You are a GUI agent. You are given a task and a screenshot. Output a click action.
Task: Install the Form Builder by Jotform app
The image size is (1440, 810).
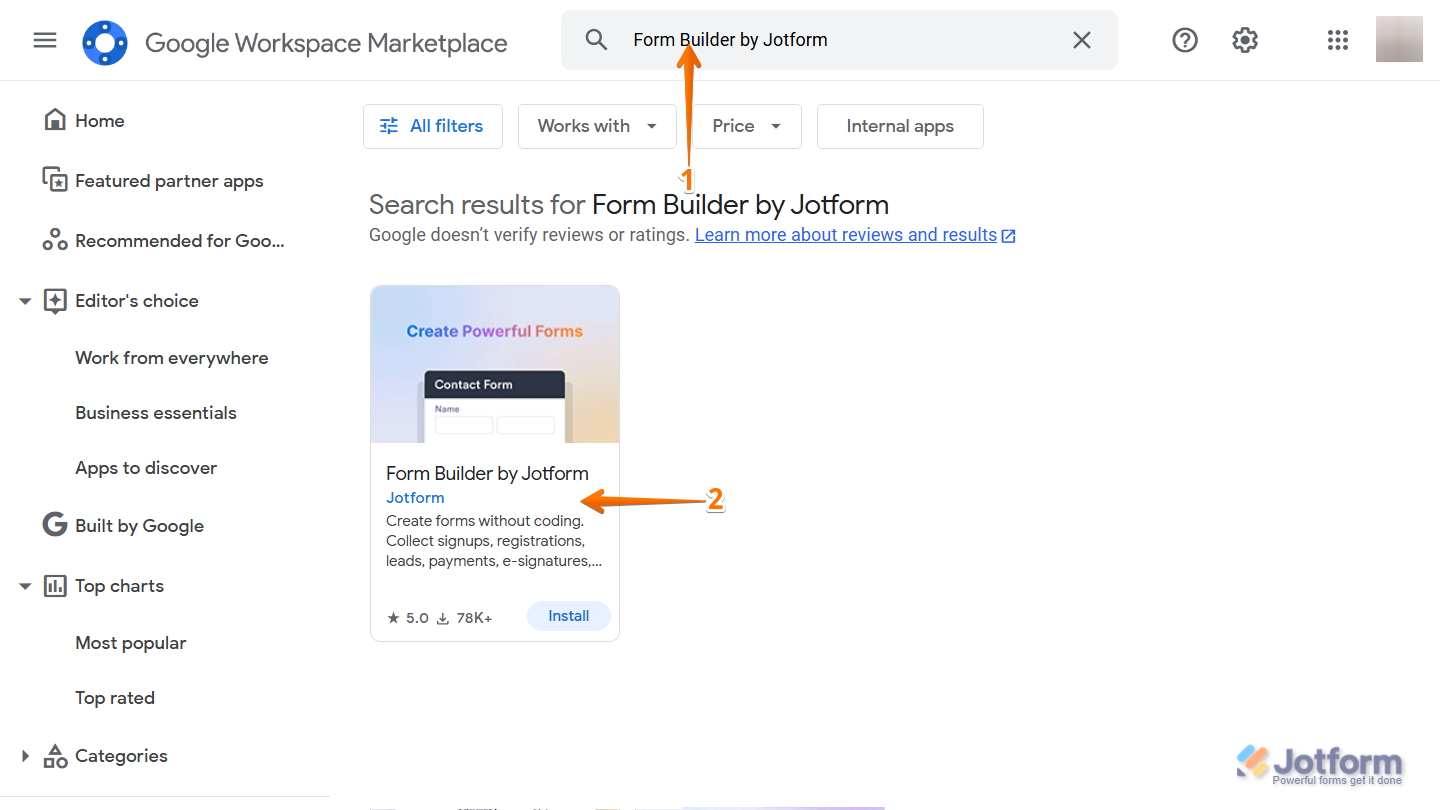pyautogui.click(x=569, y=616)
